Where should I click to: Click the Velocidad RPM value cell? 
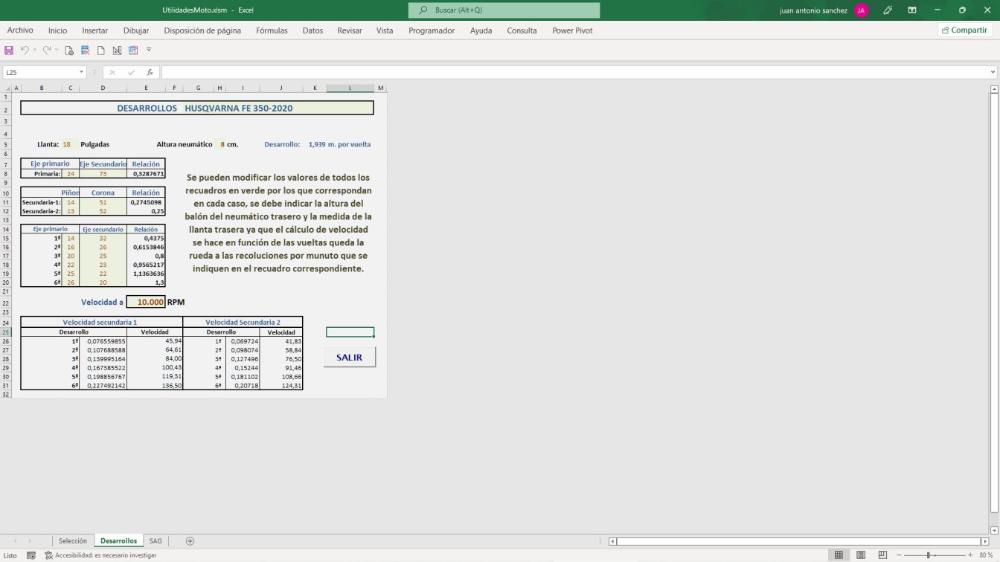[146, 301]
